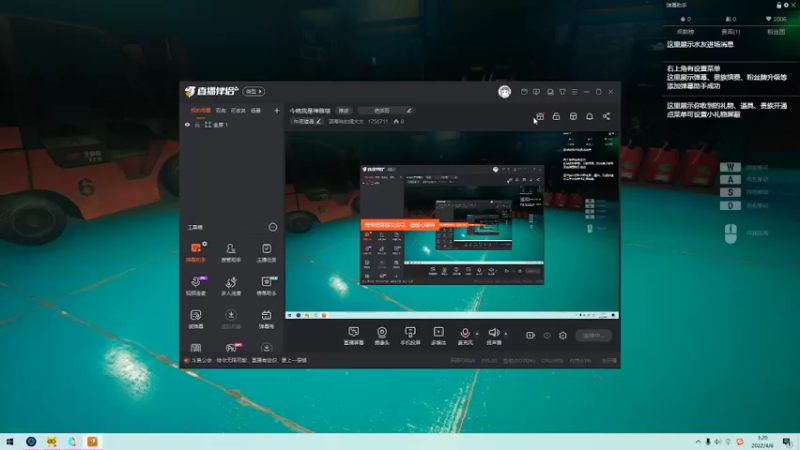Collapse the toolbox panel circle button
The image size is (800, 450).
pos(273,227)
